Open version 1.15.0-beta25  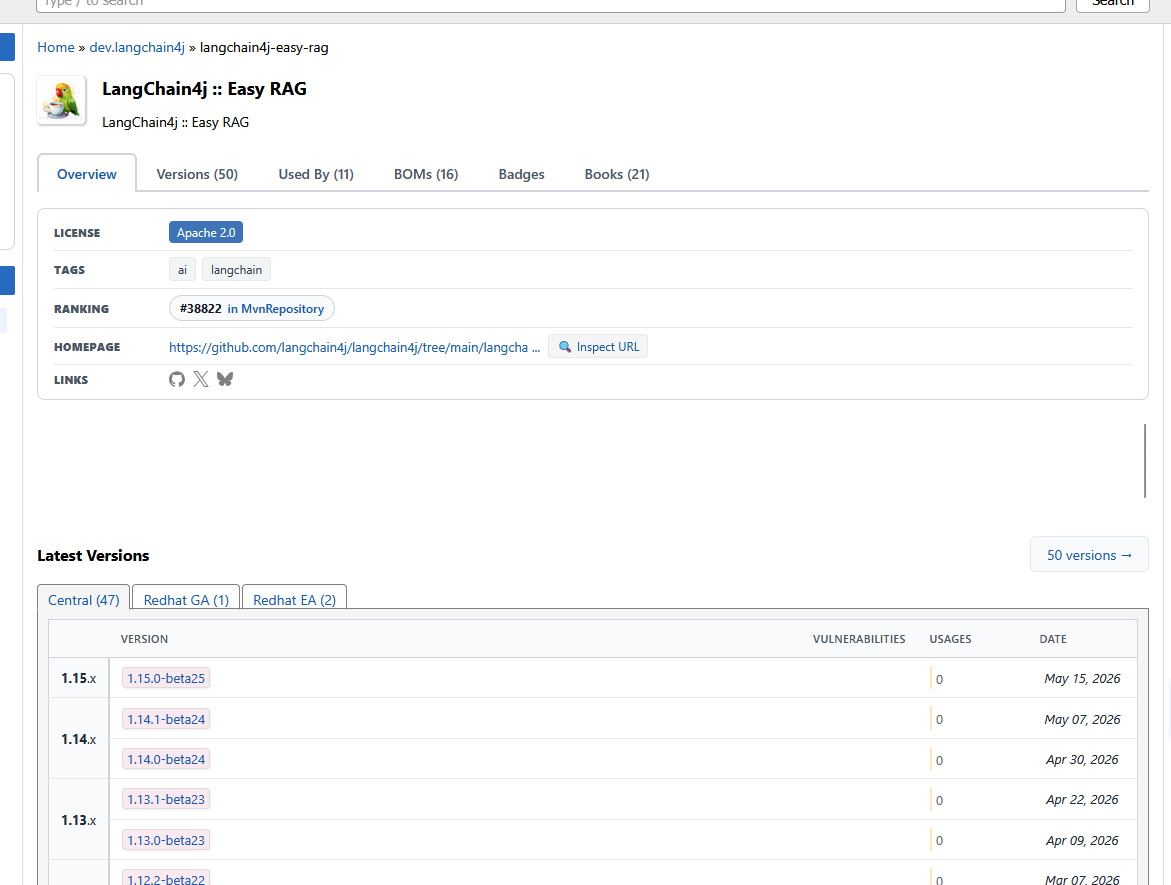tap(166, 678)
